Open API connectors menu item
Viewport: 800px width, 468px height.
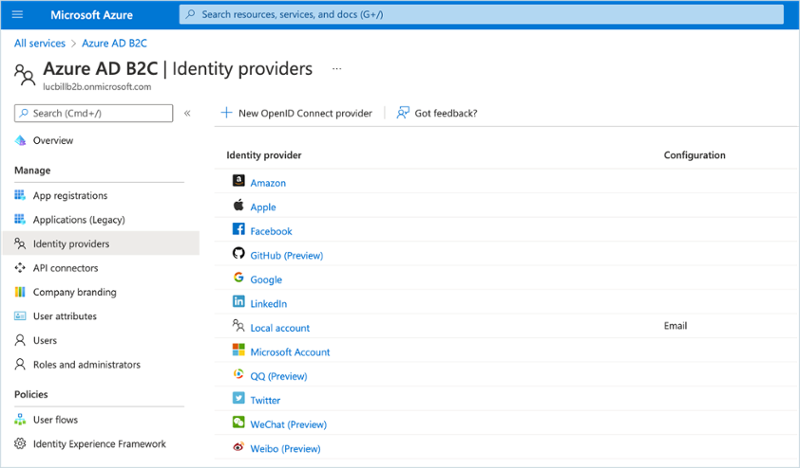click(x=65, y=268)
